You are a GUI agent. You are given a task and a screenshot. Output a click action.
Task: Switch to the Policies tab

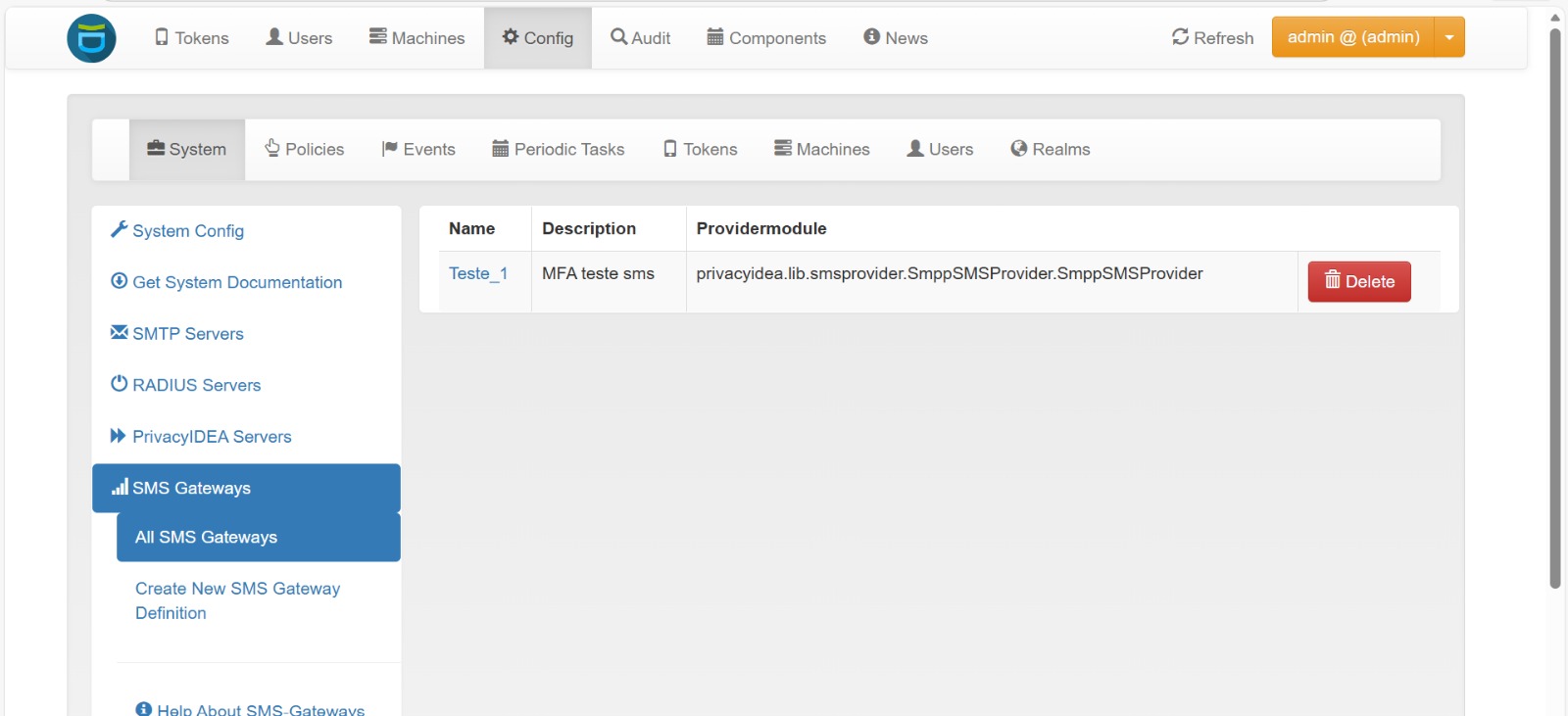pyautogui.click(x=304, y=149)
